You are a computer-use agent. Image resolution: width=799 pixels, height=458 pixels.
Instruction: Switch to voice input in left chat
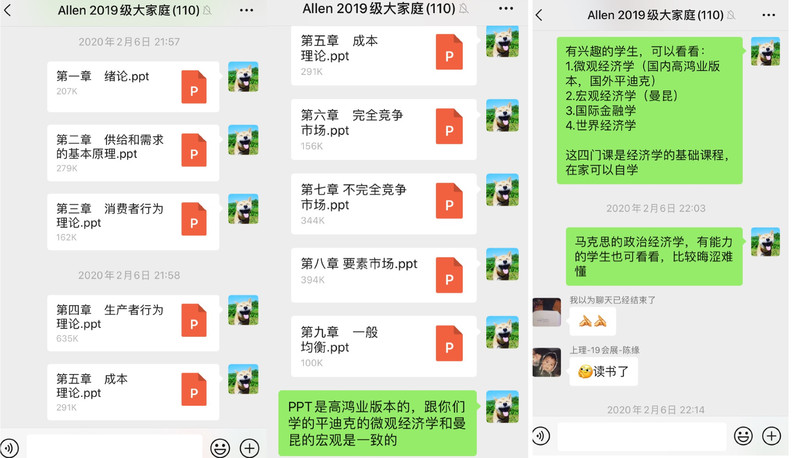9,448
